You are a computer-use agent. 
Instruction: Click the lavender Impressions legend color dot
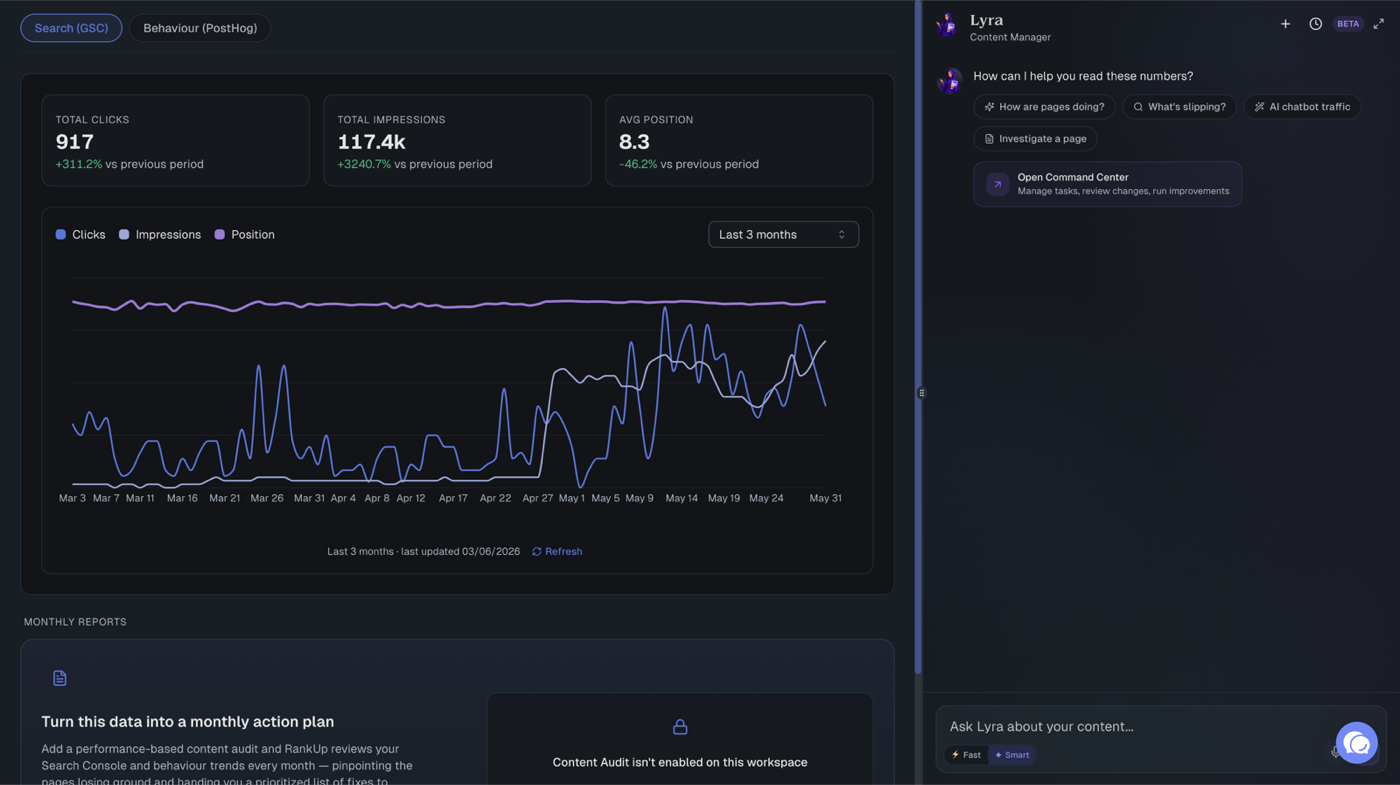124,234
